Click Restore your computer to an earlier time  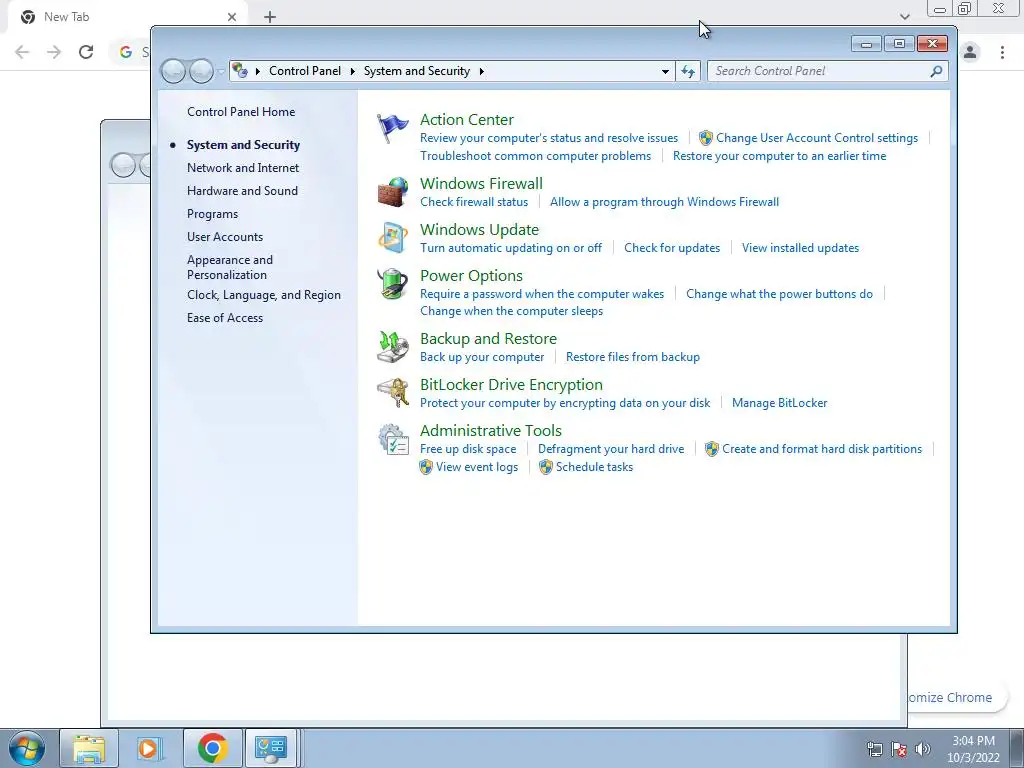click(779, 156)
